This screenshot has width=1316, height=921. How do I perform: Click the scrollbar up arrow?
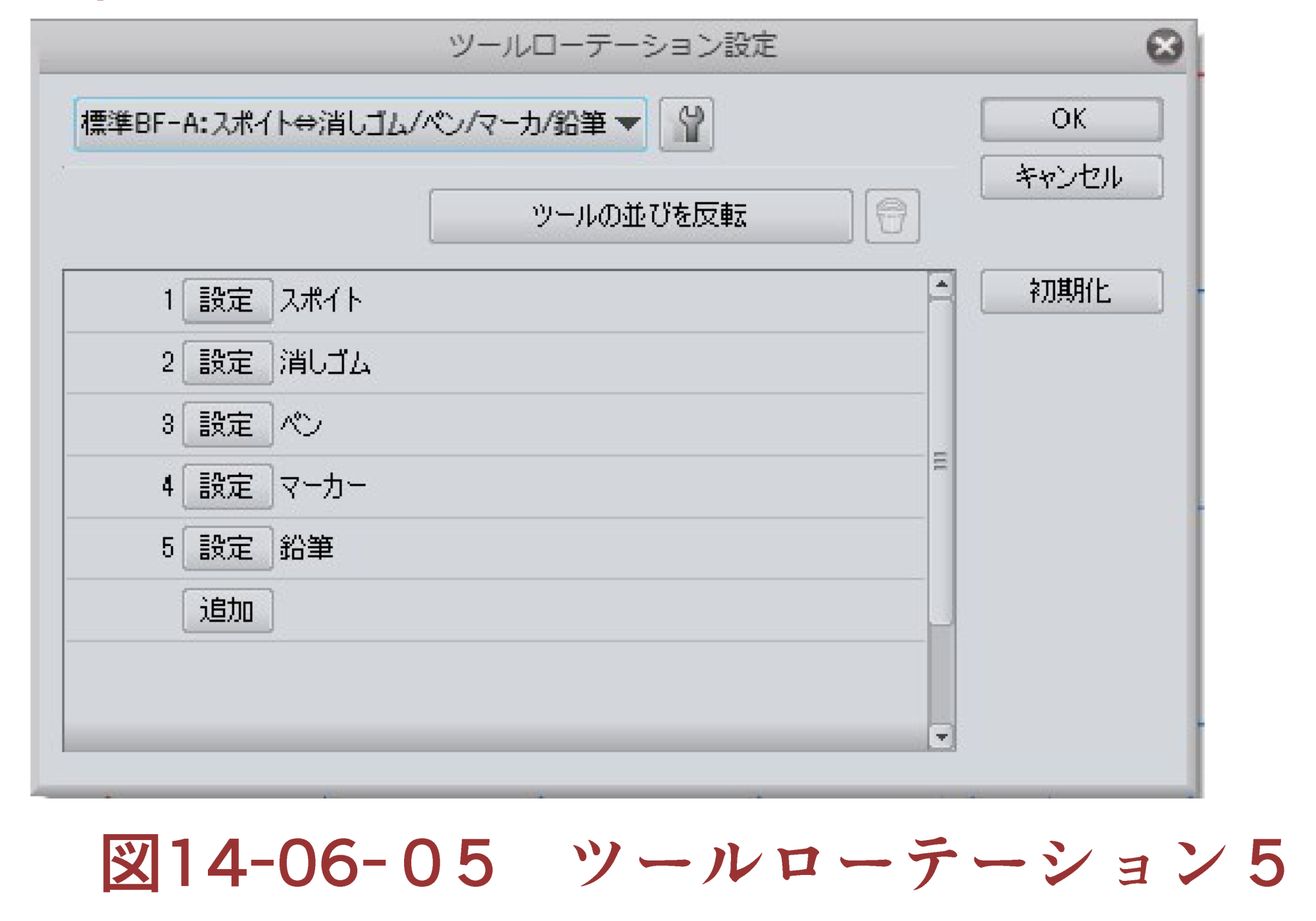point(942,284)
